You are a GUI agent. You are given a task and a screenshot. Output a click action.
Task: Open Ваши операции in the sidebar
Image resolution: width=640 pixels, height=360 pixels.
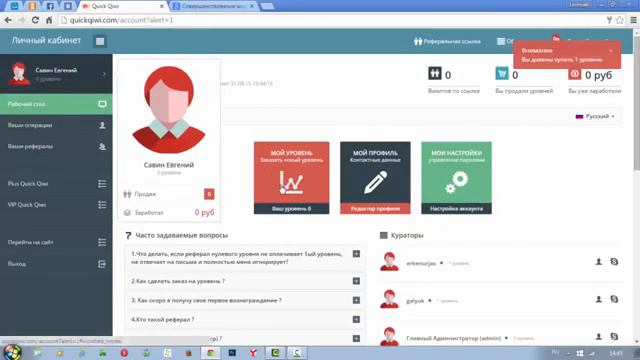pos(56,125)
